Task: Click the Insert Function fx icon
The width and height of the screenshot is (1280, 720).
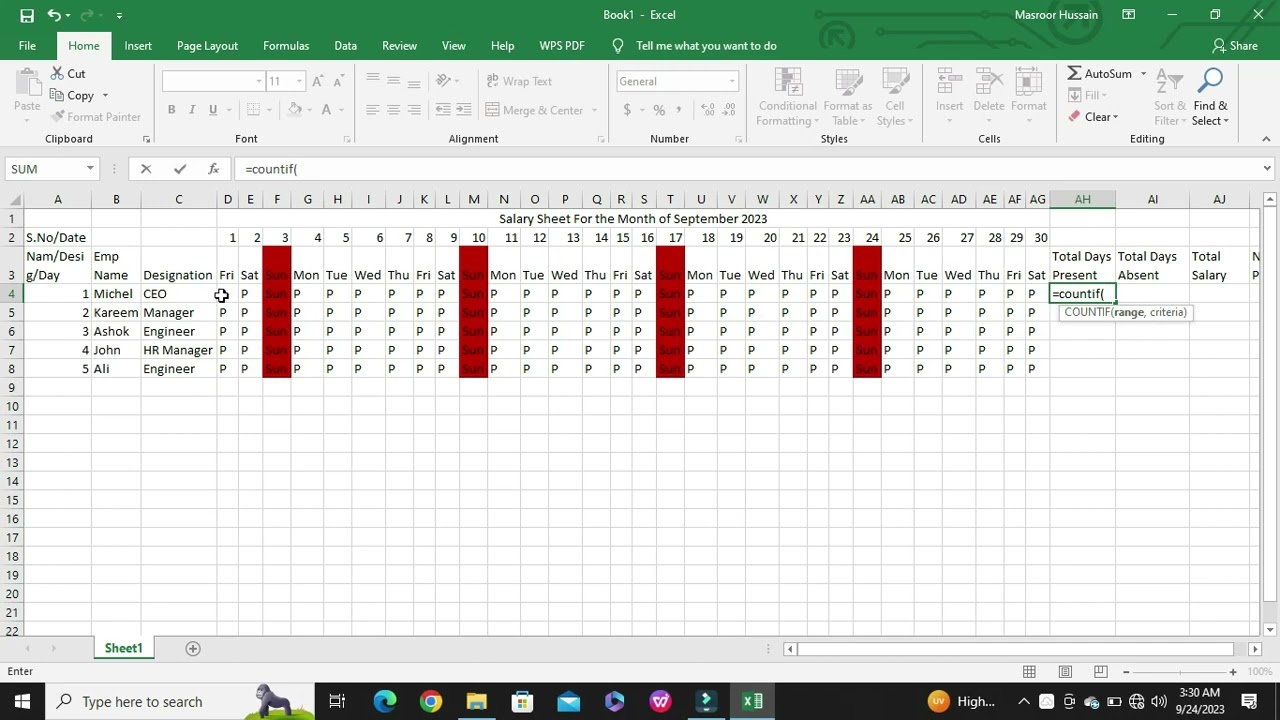Action: point(213,169)
